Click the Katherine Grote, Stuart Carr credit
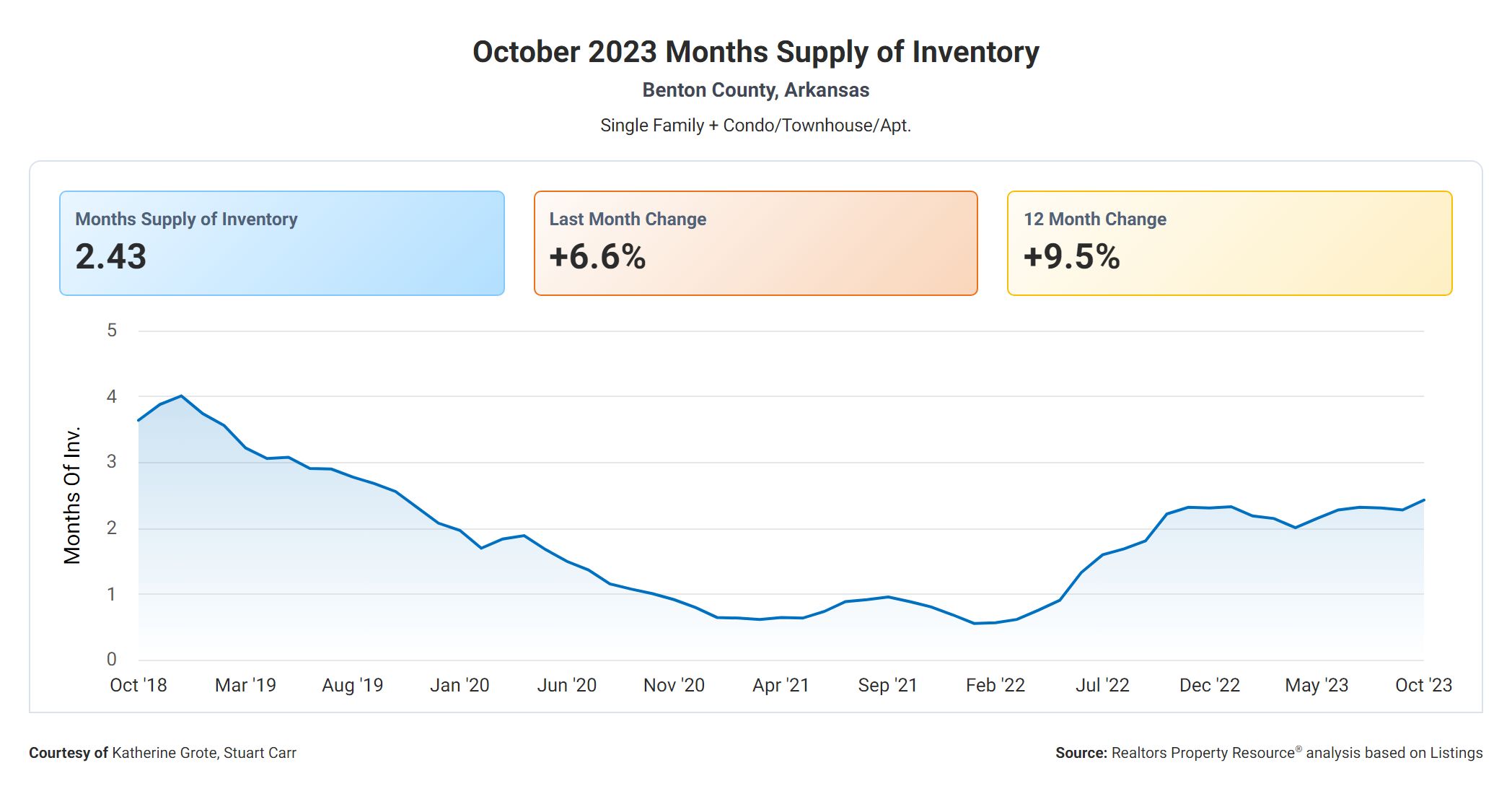 pos(203,753)
